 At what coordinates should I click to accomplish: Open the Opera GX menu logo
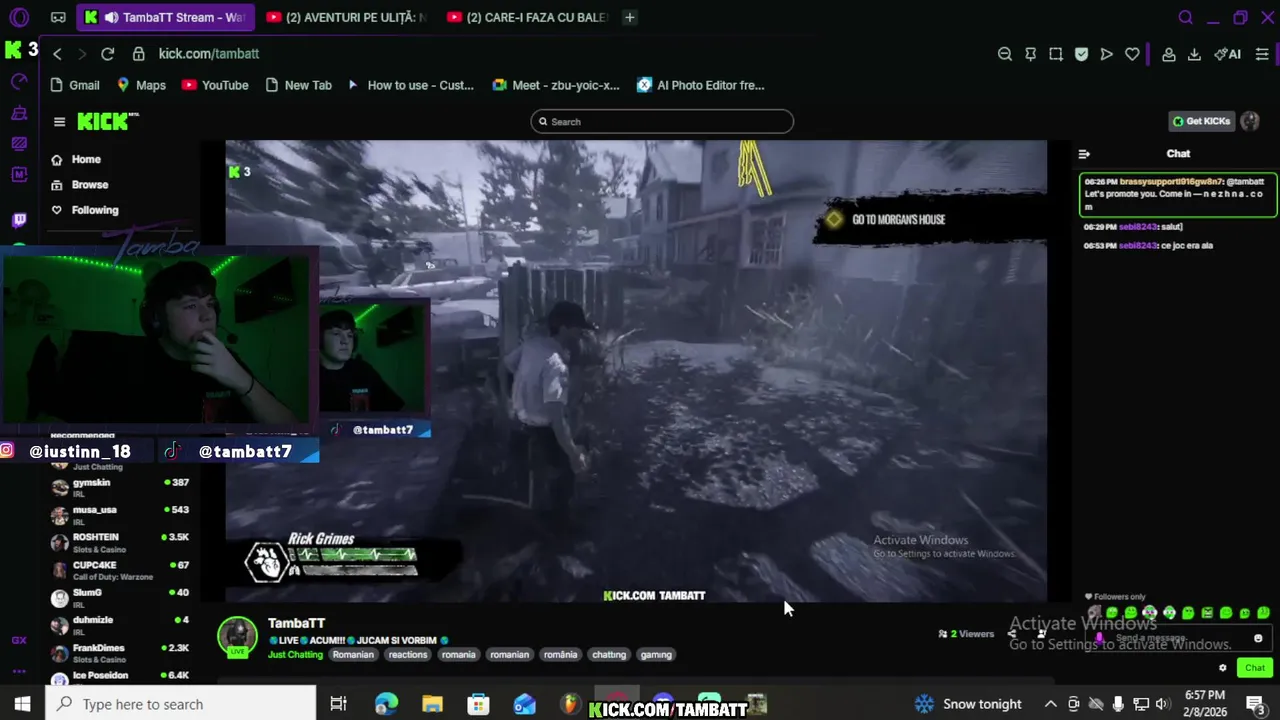pos(19,17)
